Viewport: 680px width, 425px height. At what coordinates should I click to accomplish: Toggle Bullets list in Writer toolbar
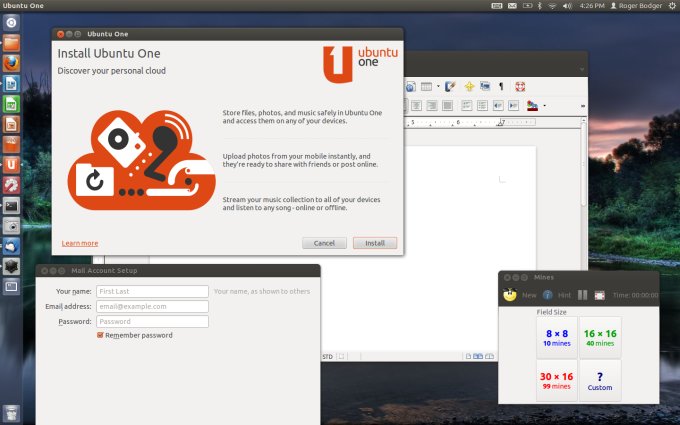pyautogui.click(x=482, y=105)
